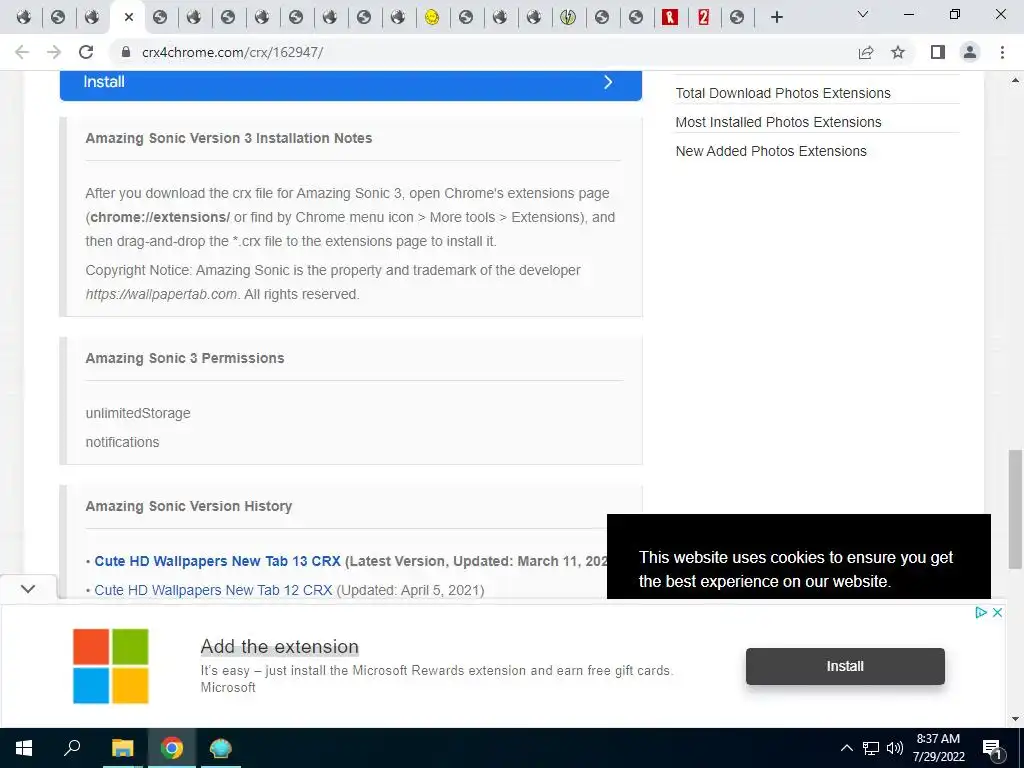The height and width of the screenshot is (768, 1024).
Task: Click 'notifications' permission text
Action: [122, 442]
